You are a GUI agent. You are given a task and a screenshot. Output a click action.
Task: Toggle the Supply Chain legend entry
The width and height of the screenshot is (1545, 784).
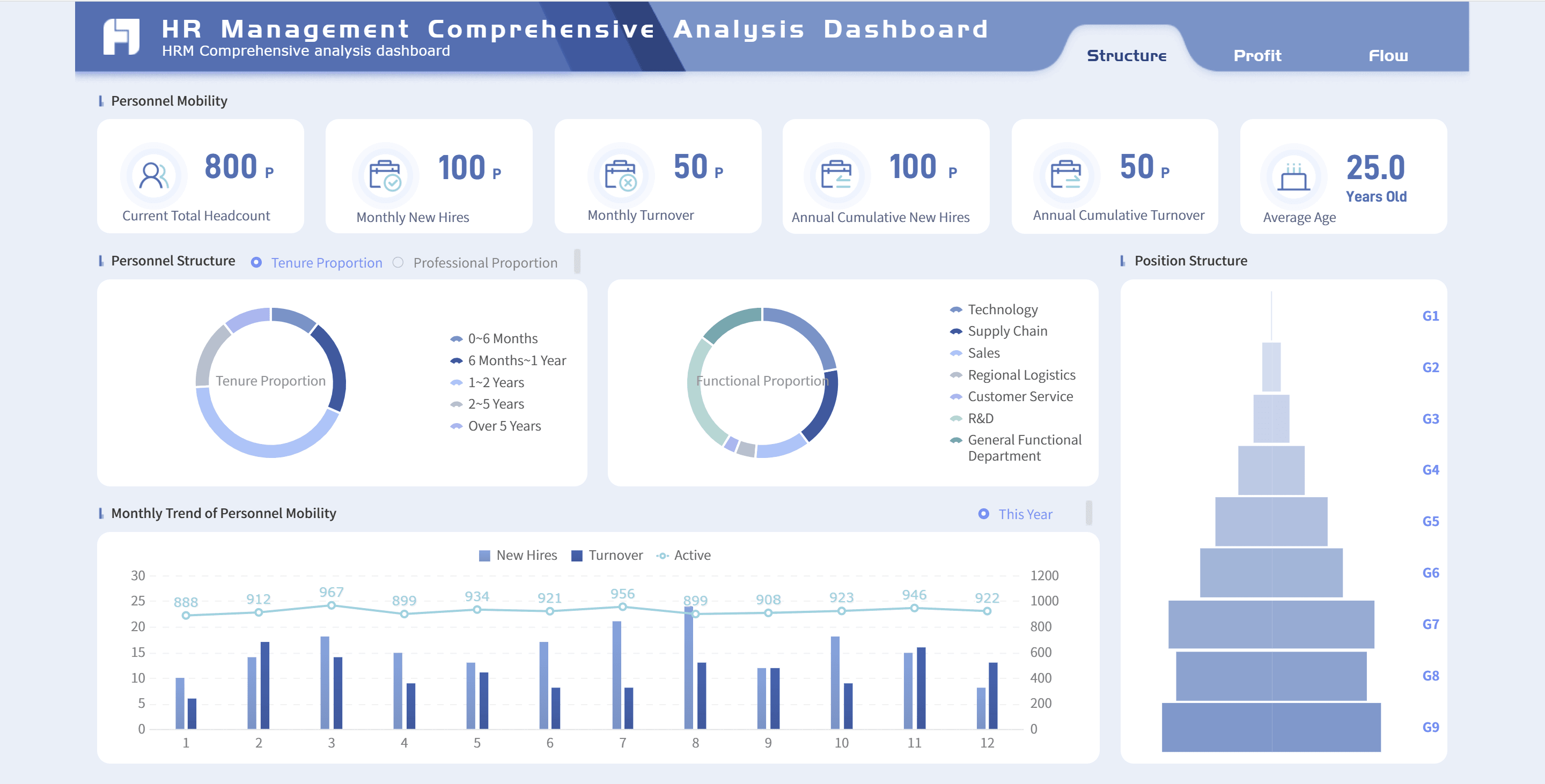(x=998, y=331)
